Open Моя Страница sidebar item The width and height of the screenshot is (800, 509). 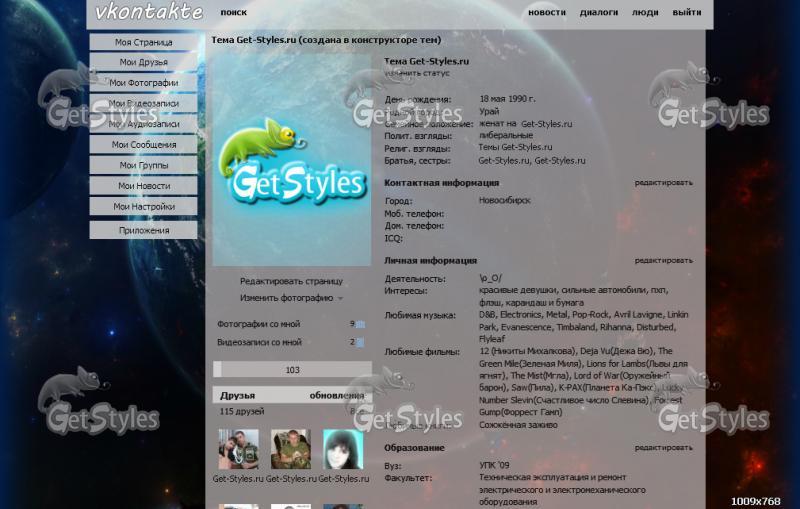[x=143, y=42]
